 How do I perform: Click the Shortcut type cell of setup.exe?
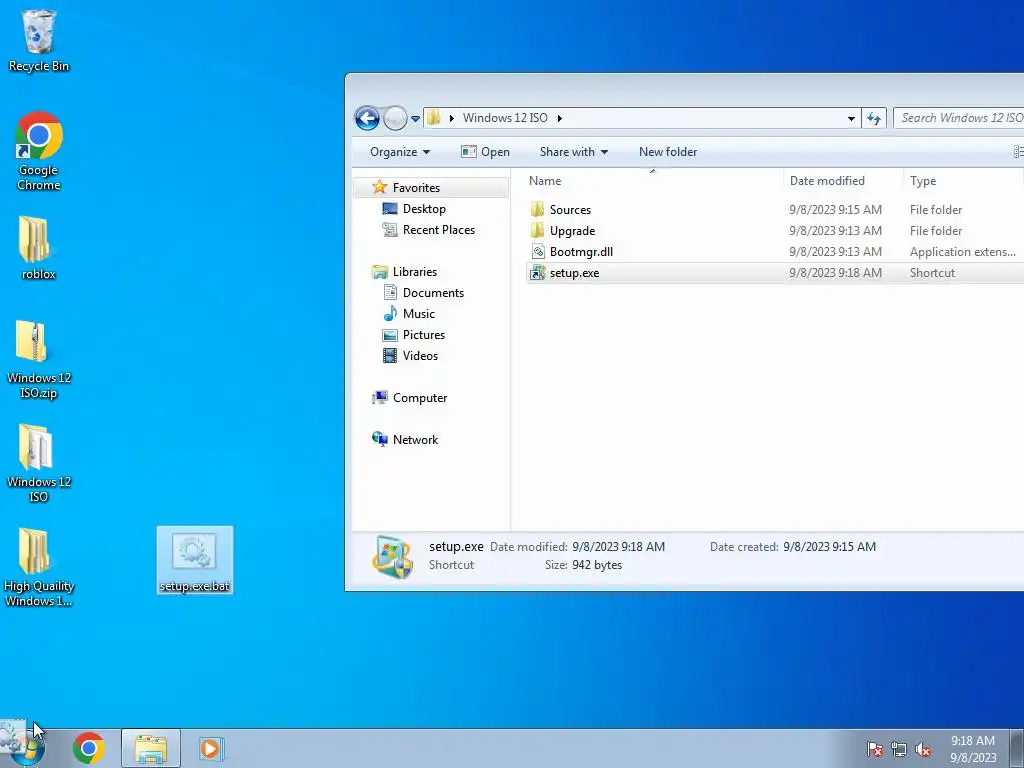(932, 273)
